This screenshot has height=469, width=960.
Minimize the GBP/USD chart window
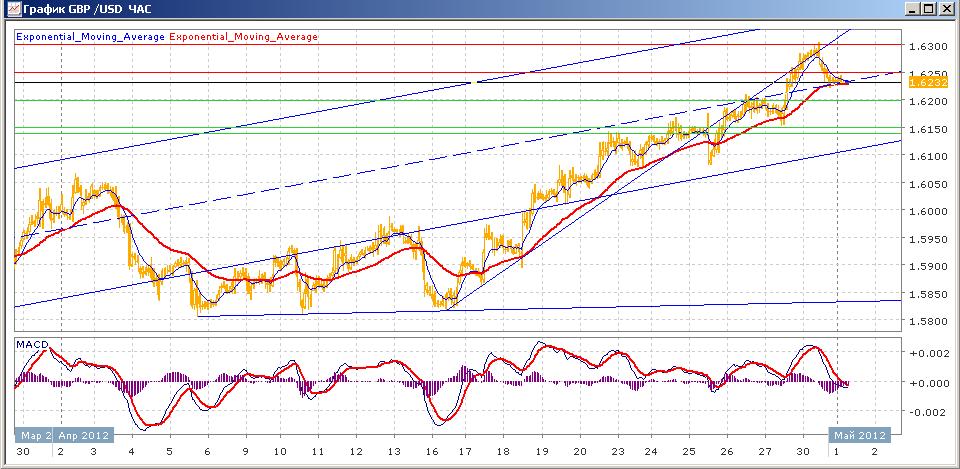pos(913,9)
